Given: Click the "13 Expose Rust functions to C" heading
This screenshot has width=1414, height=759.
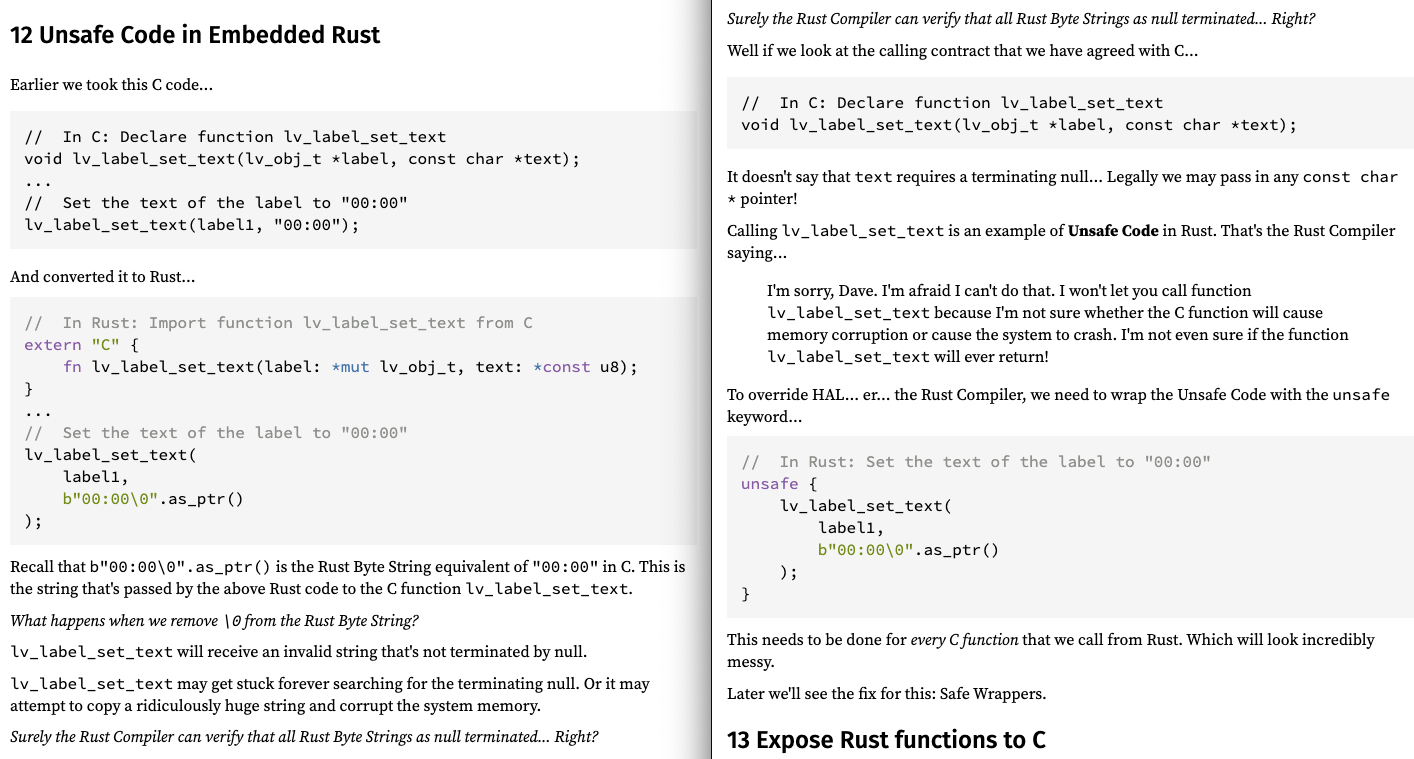Looking at the screenshot, I should coord(886,740).
